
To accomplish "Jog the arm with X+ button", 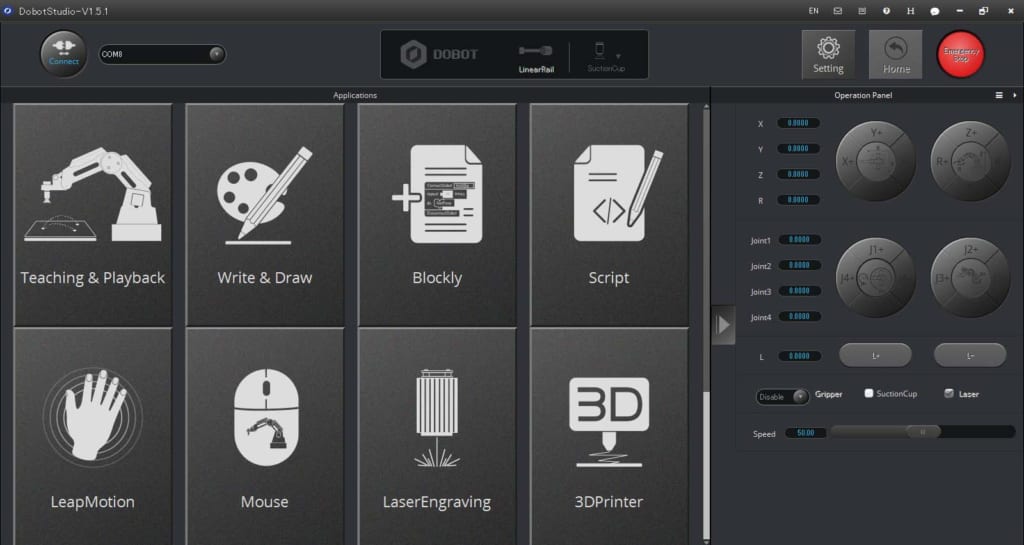I will pyautogui.click(x=846, y=161).
